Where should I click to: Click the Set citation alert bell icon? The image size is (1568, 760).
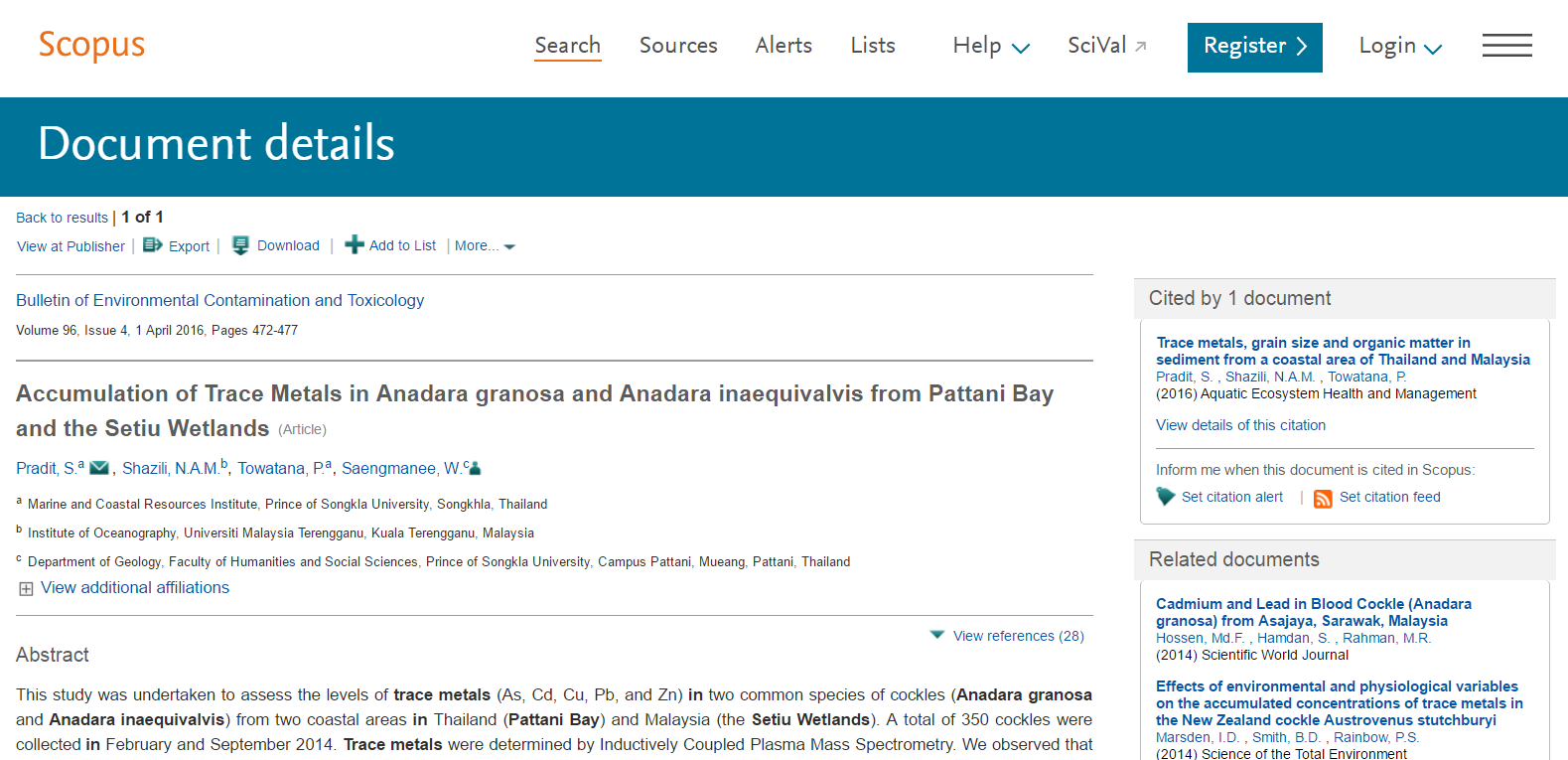pos(1166,497)
